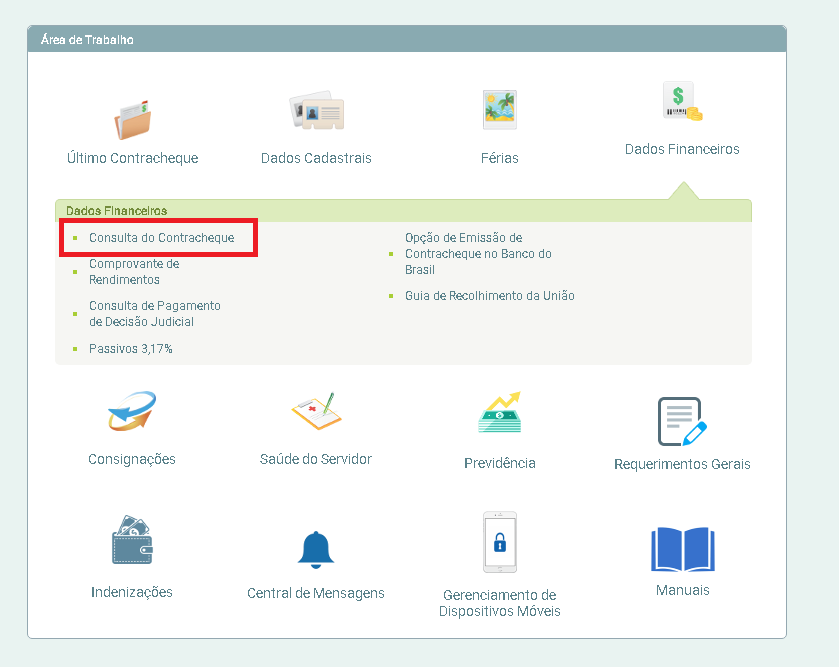Select the Dados Financeiros money icon
The width and height of the screenshot is (839, 667).
pos(682,103)
